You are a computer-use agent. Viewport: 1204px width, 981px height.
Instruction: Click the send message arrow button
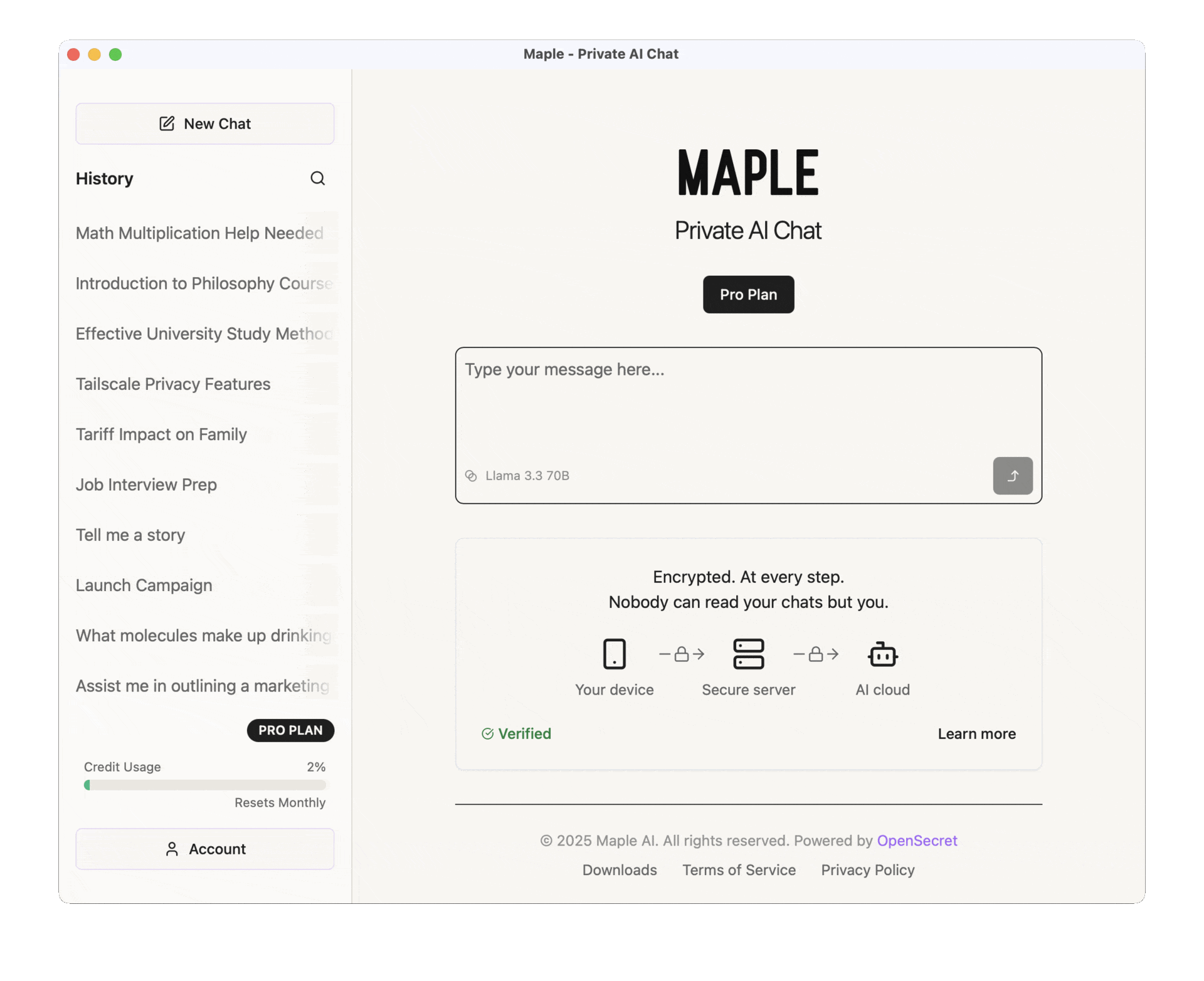[x=1012, y=476]
